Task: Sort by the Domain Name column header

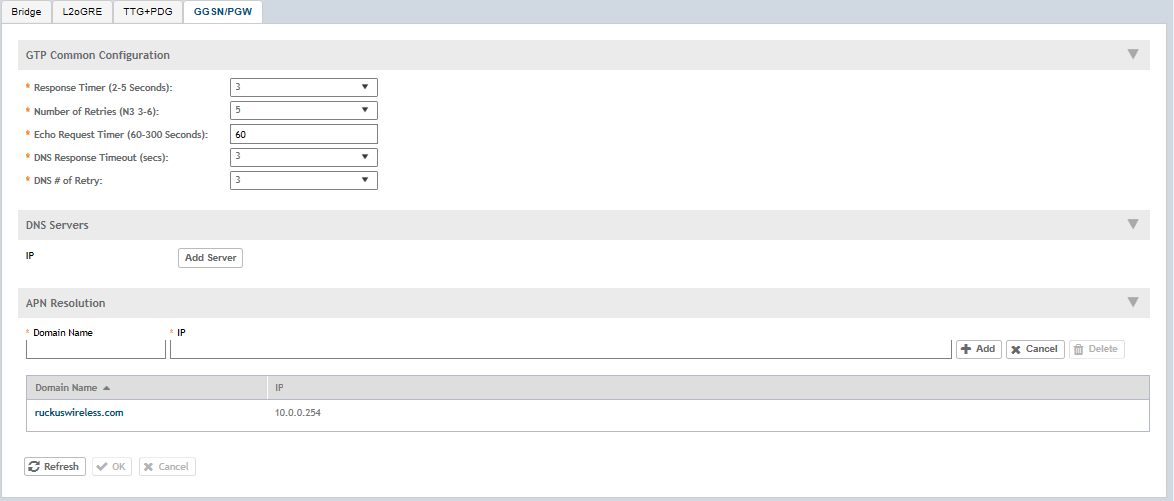Action: 66,387
